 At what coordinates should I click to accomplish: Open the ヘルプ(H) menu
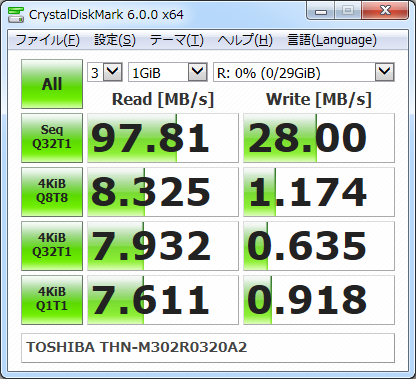pyautogui.click(x=245, y=40)
